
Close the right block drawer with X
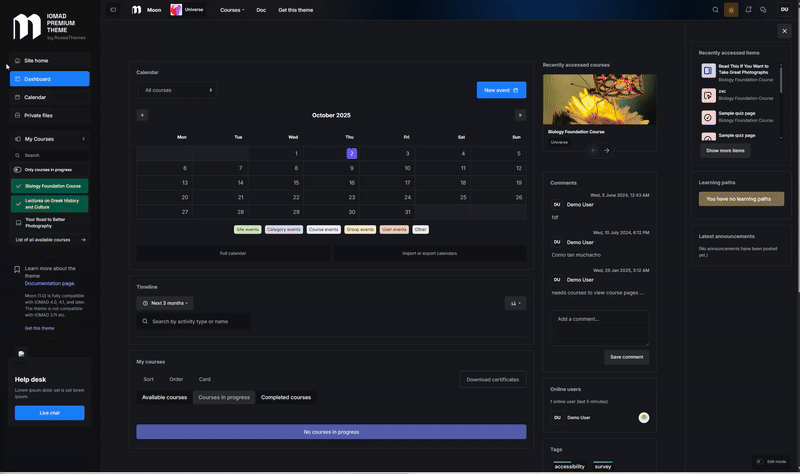[x=784, y=31]
